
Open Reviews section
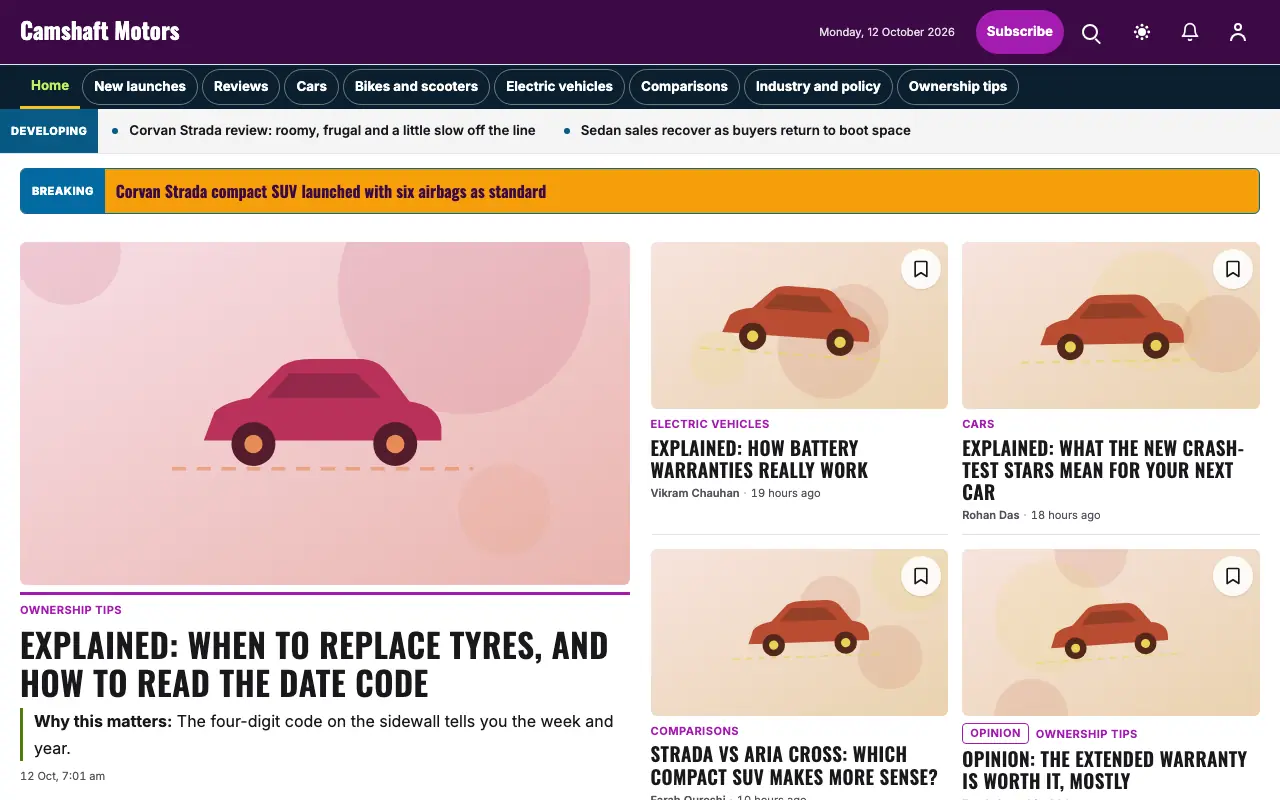coord(241,87)
